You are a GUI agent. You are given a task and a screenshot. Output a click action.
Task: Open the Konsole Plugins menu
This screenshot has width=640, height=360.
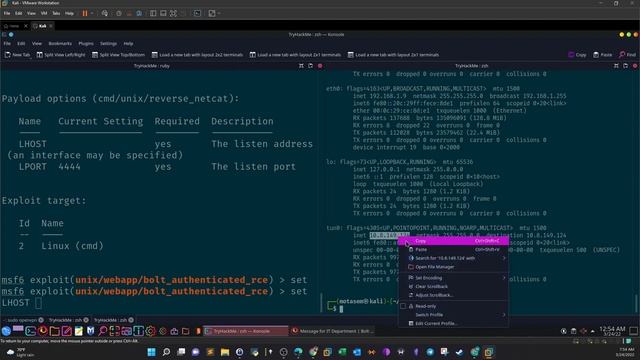86,43
